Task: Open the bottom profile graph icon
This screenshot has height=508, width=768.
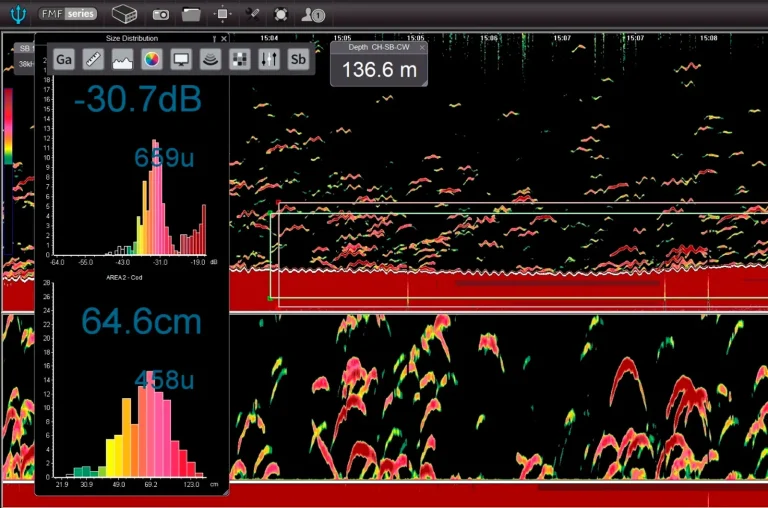Action: pos(122,59)
